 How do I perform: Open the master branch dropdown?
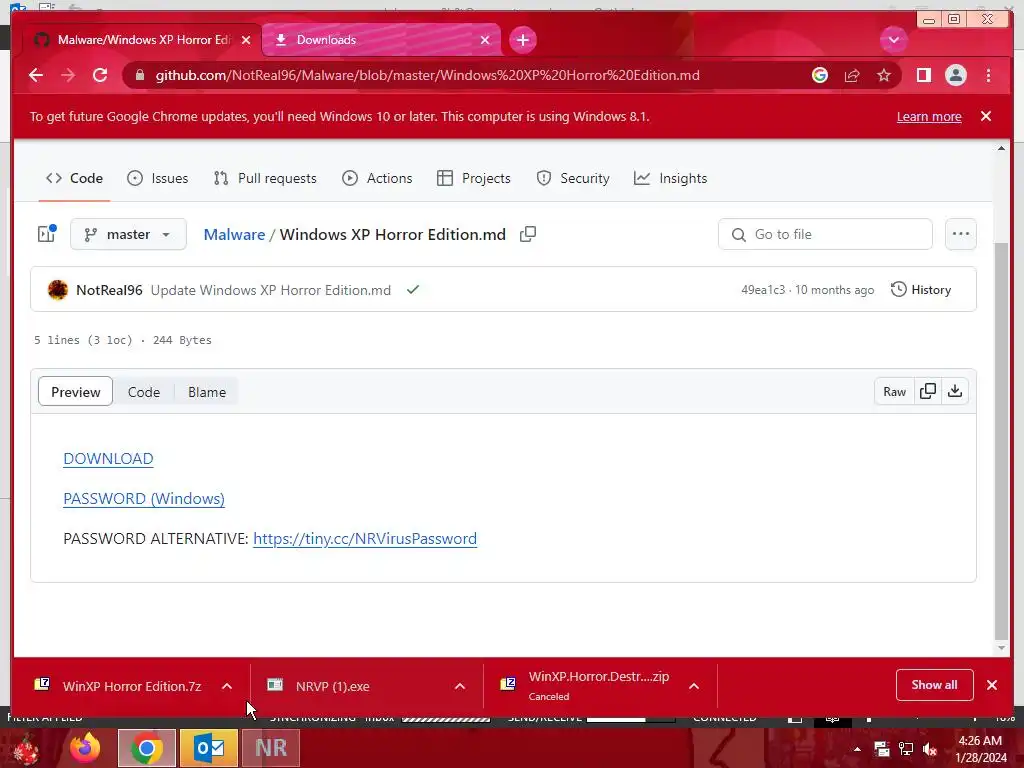pos(128,234)
